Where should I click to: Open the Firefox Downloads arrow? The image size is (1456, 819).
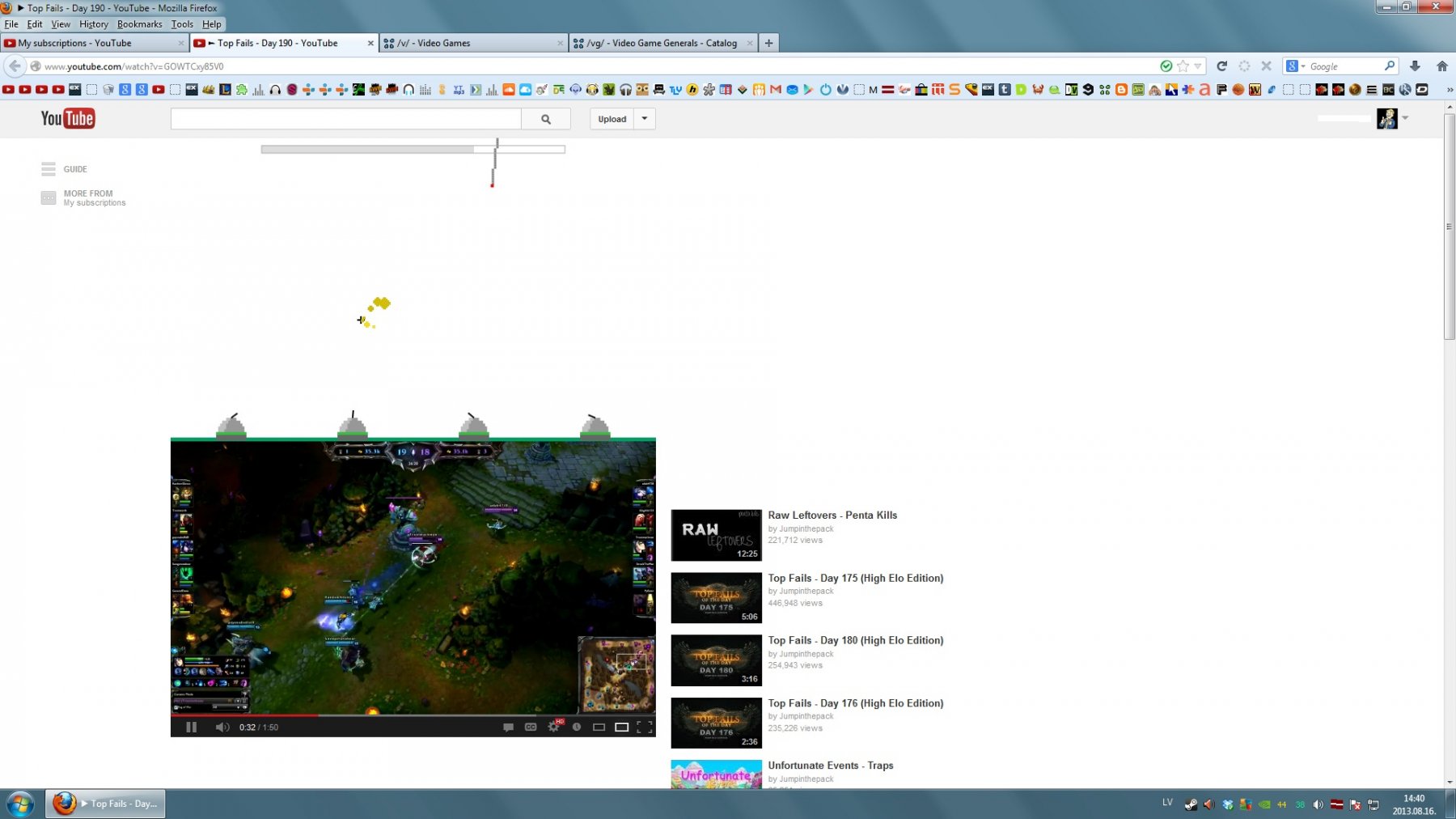(1415, 66)
